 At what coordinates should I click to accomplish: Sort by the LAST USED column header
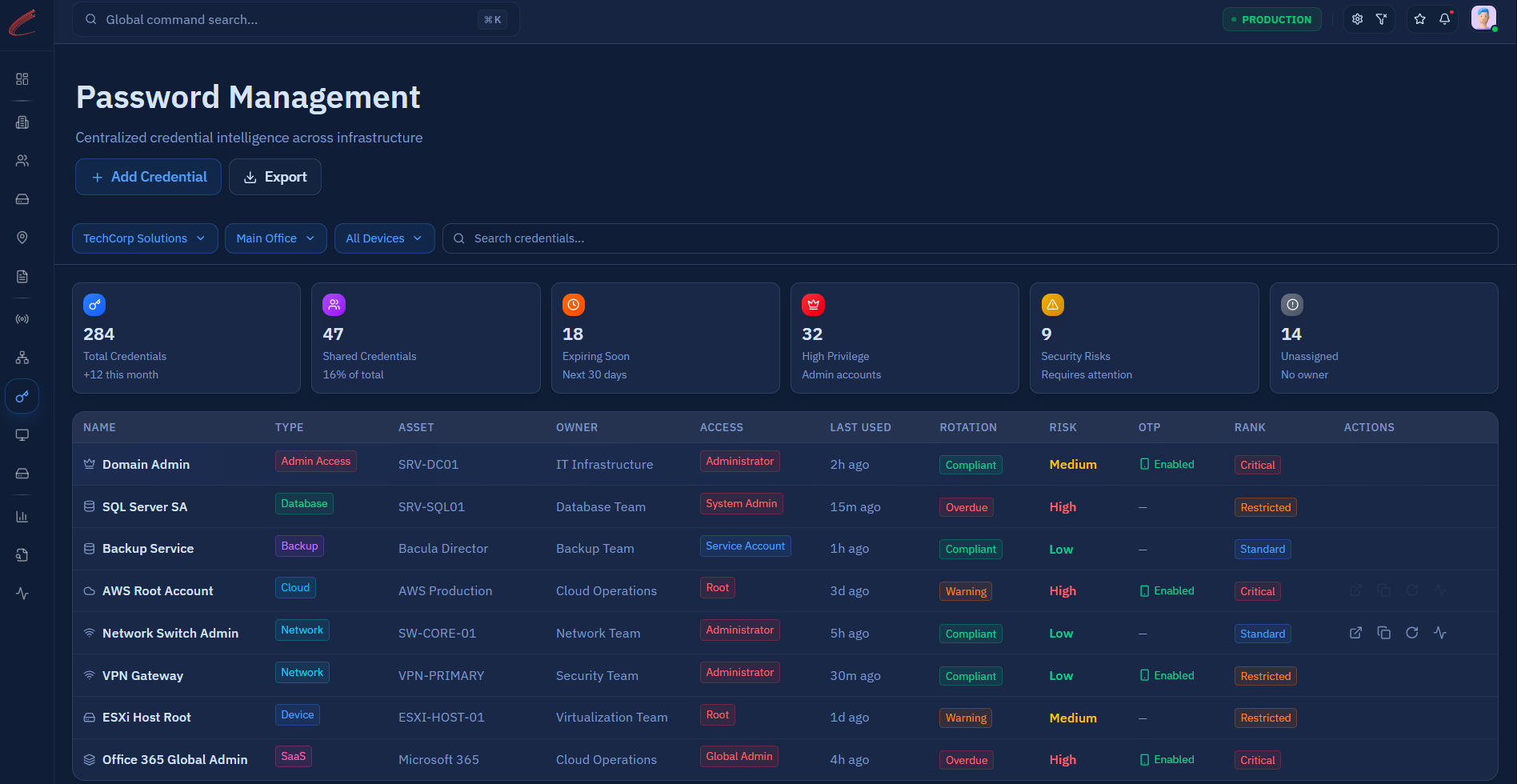click(860, 427)
